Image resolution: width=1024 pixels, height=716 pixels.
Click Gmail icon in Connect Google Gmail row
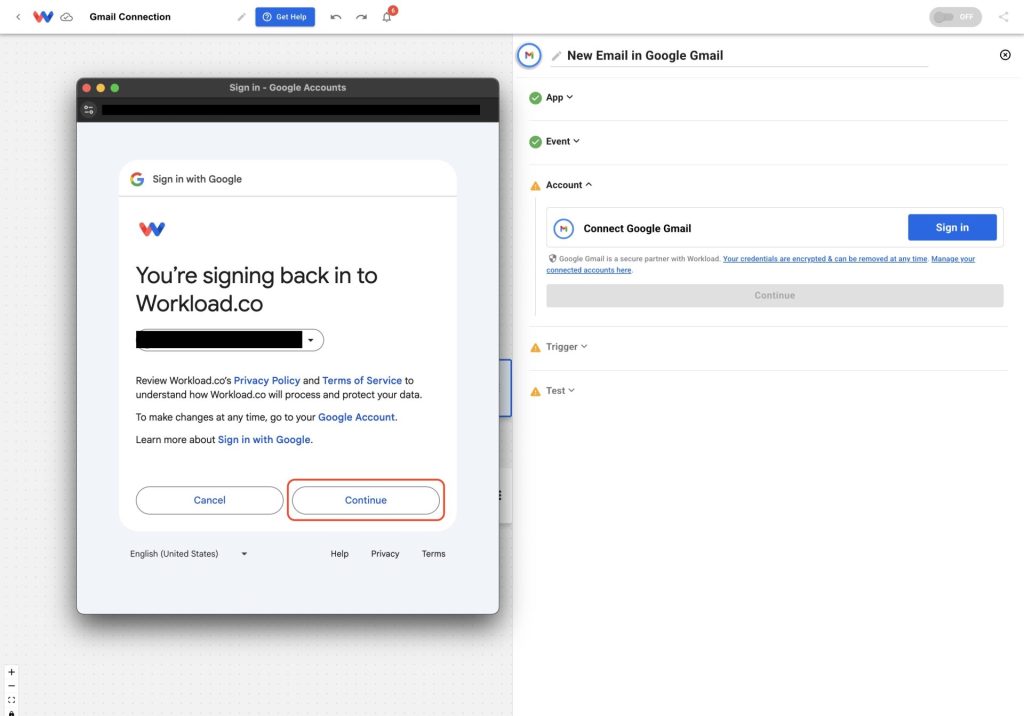(564, 229)
